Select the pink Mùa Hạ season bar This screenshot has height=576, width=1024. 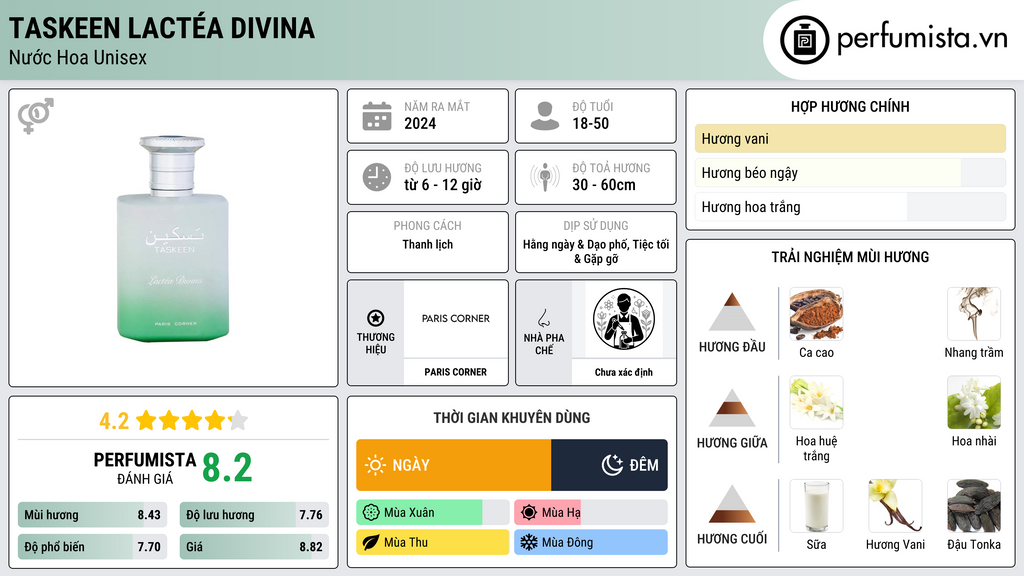coord(590,513)
